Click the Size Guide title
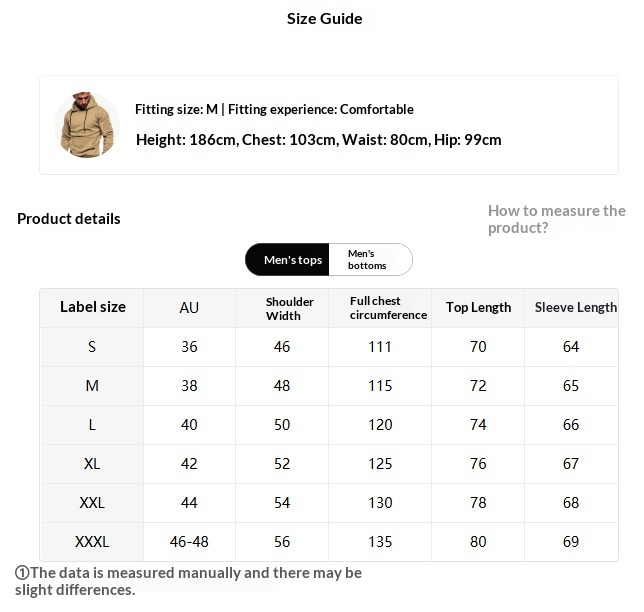 point(324,19)
